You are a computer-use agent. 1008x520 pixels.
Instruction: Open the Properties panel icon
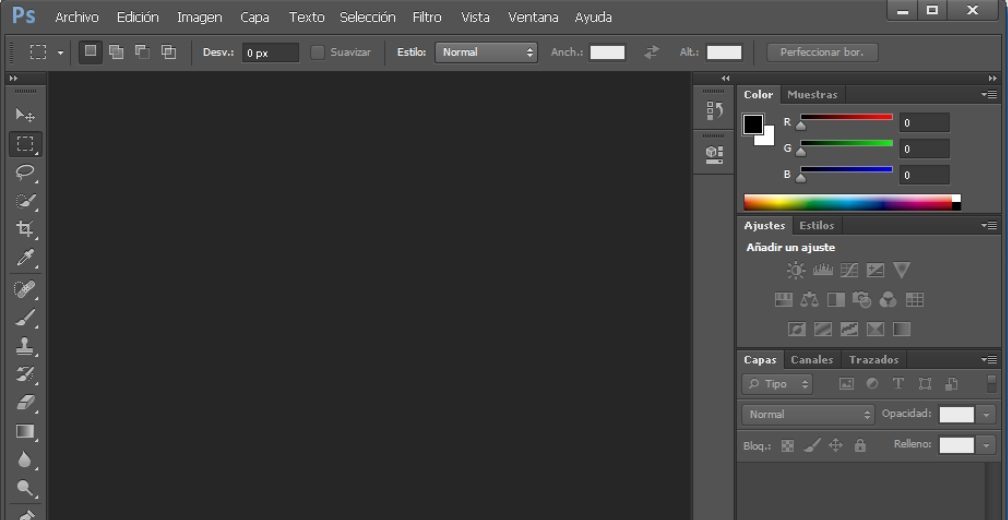tap(714, 154)
